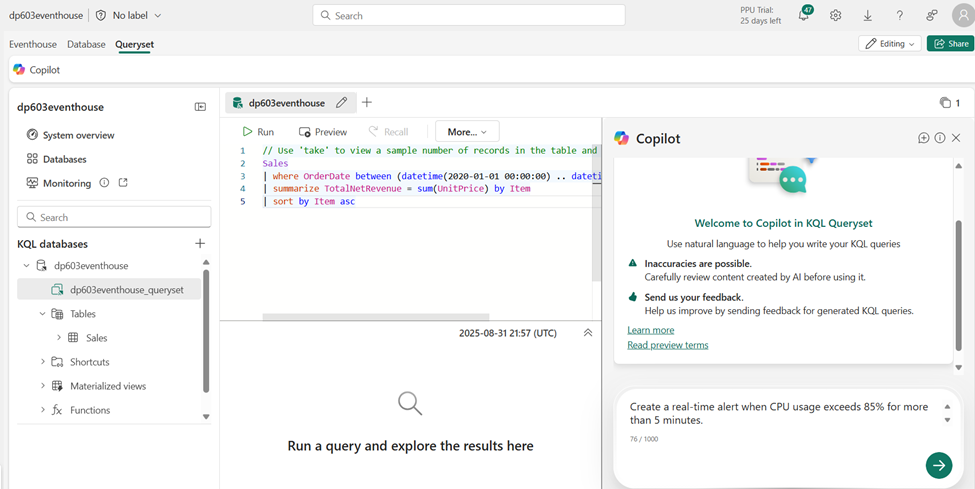This screenshot has width=975, height=489.
Task: Select the dp603eventhouse query tab
Action: [287, 103]
